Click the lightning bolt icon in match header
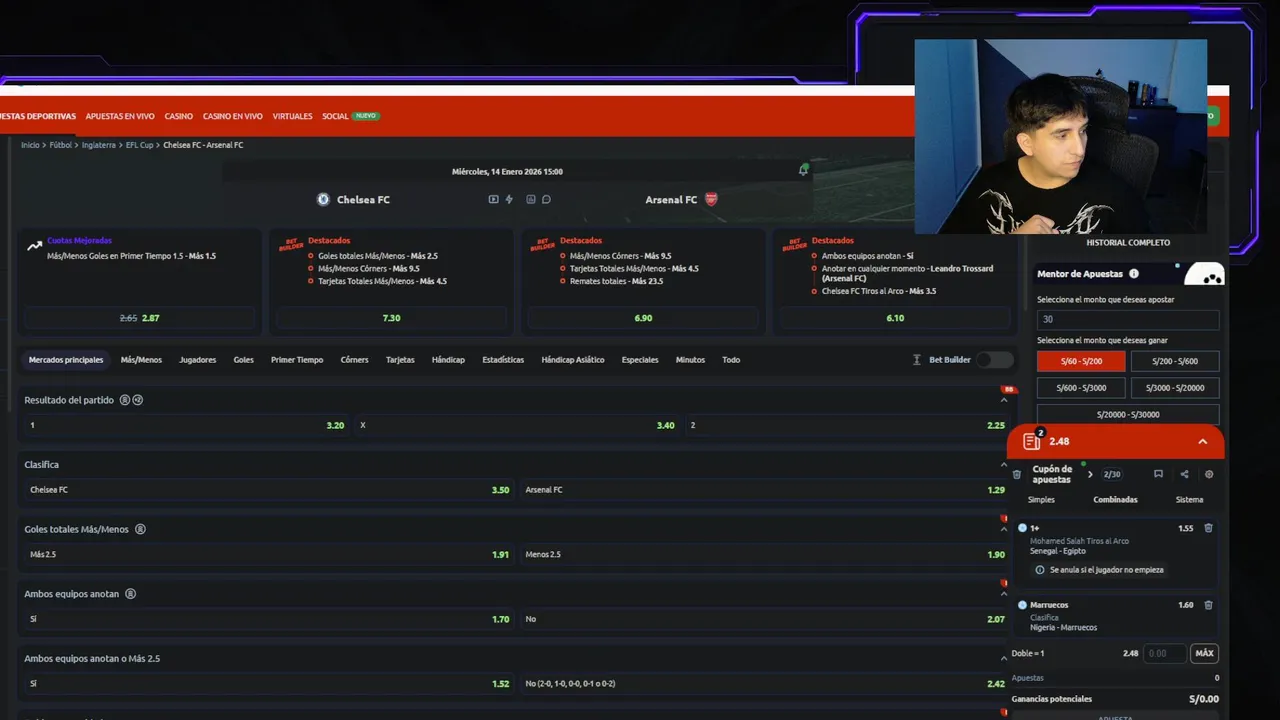 (x=509, y=199)
